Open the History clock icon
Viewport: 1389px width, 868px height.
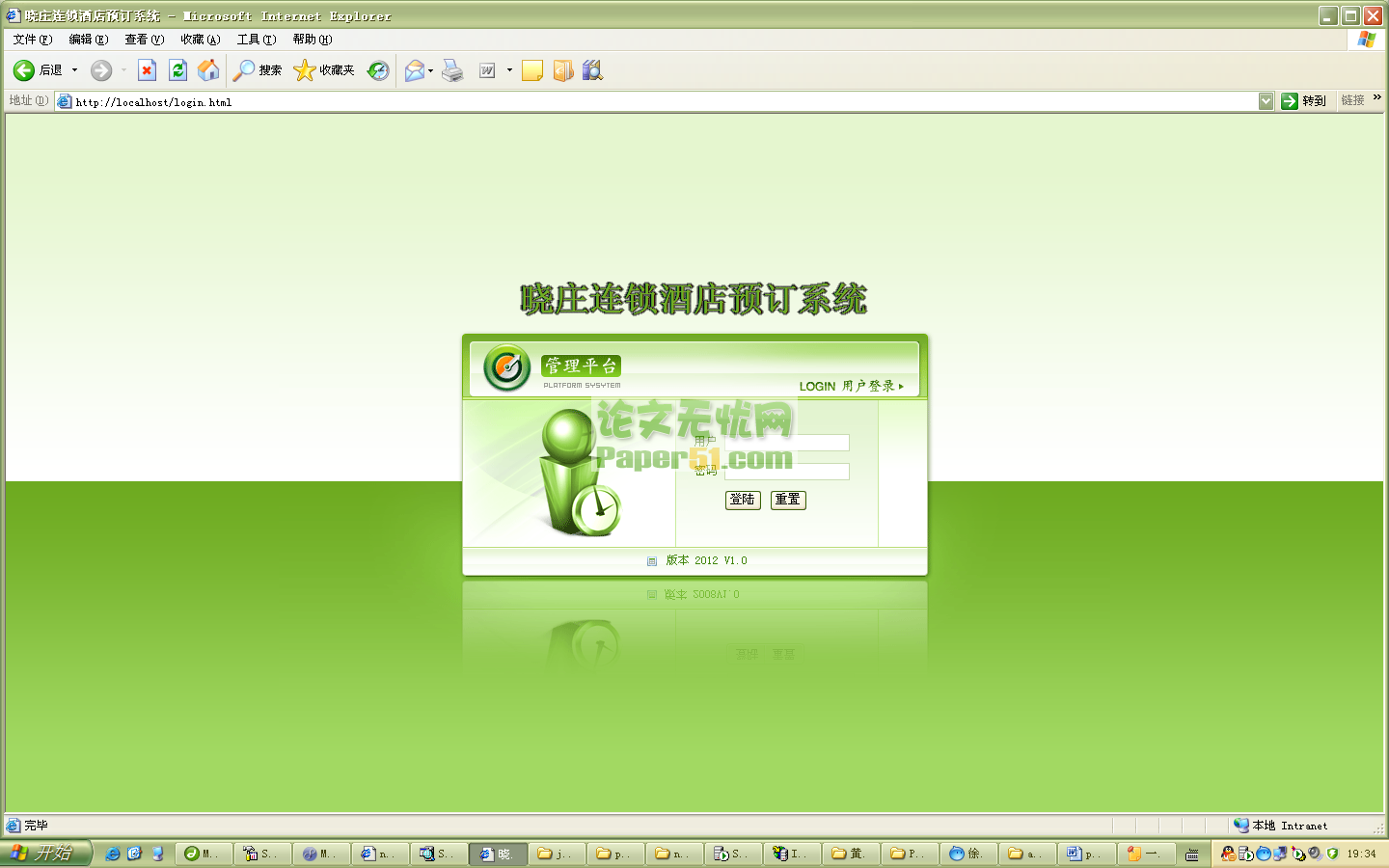tap(378, 70)
